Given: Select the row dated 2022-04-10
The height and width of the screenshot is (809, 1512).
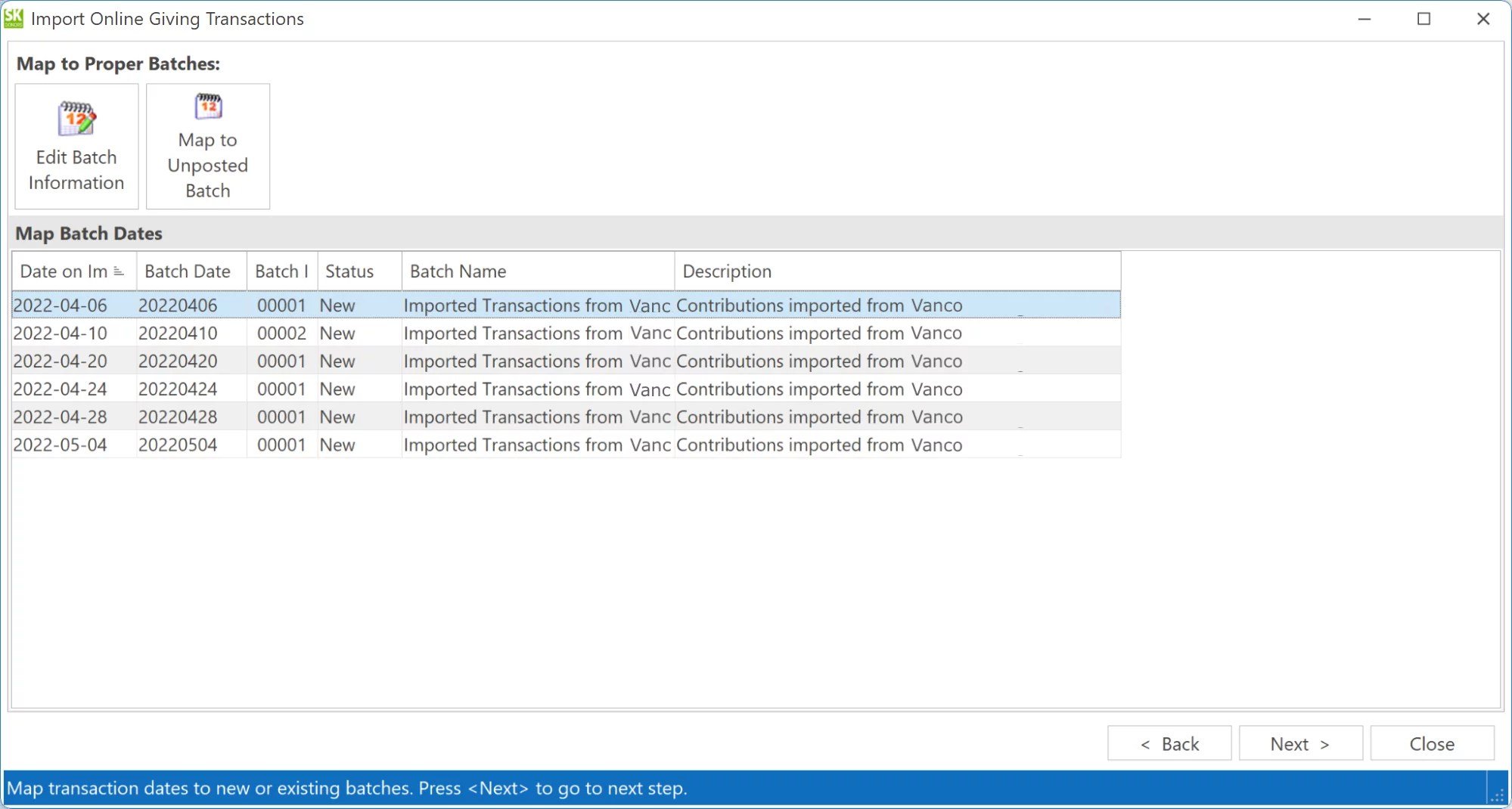Looking at the screenshot, I should (x=567, y=333).
